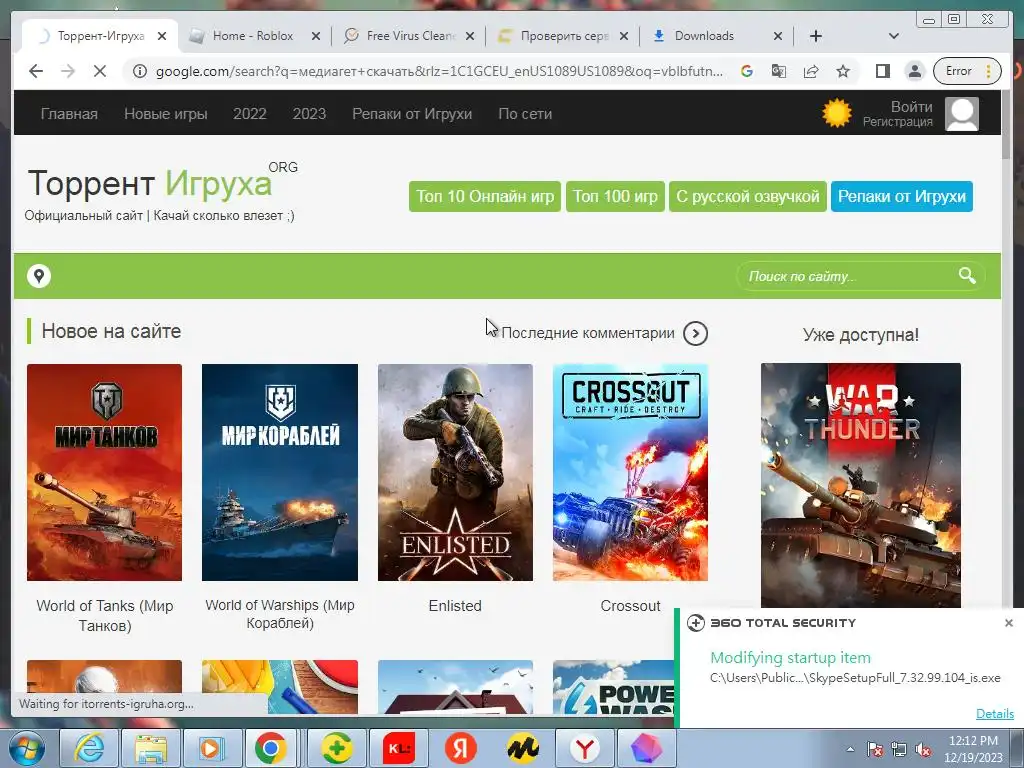Open Windows Explorer from taskbar

150,748
